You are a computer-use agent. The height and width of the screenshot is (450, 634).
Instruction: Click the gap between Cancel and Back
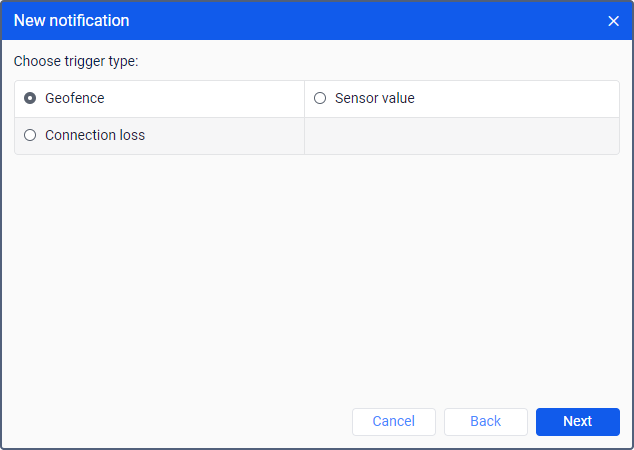coord(440,421)
